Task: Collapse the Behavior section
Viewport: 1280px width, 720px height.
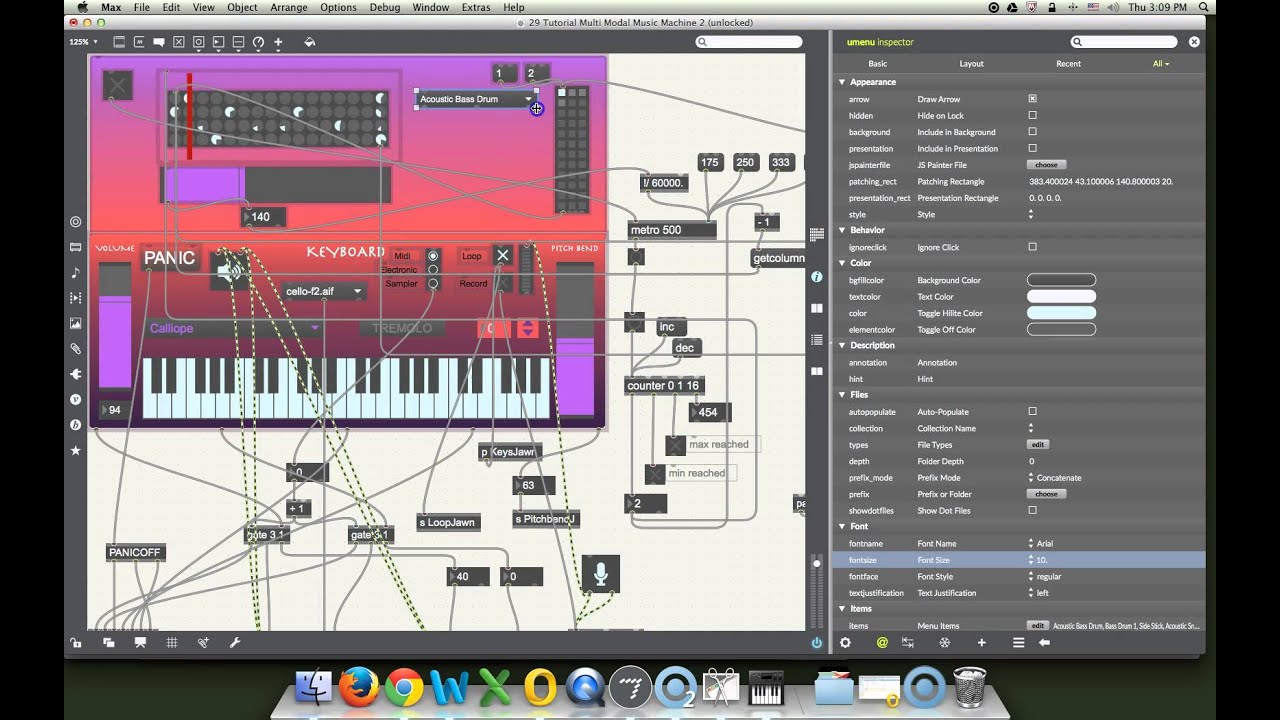Action: (842, 230)
